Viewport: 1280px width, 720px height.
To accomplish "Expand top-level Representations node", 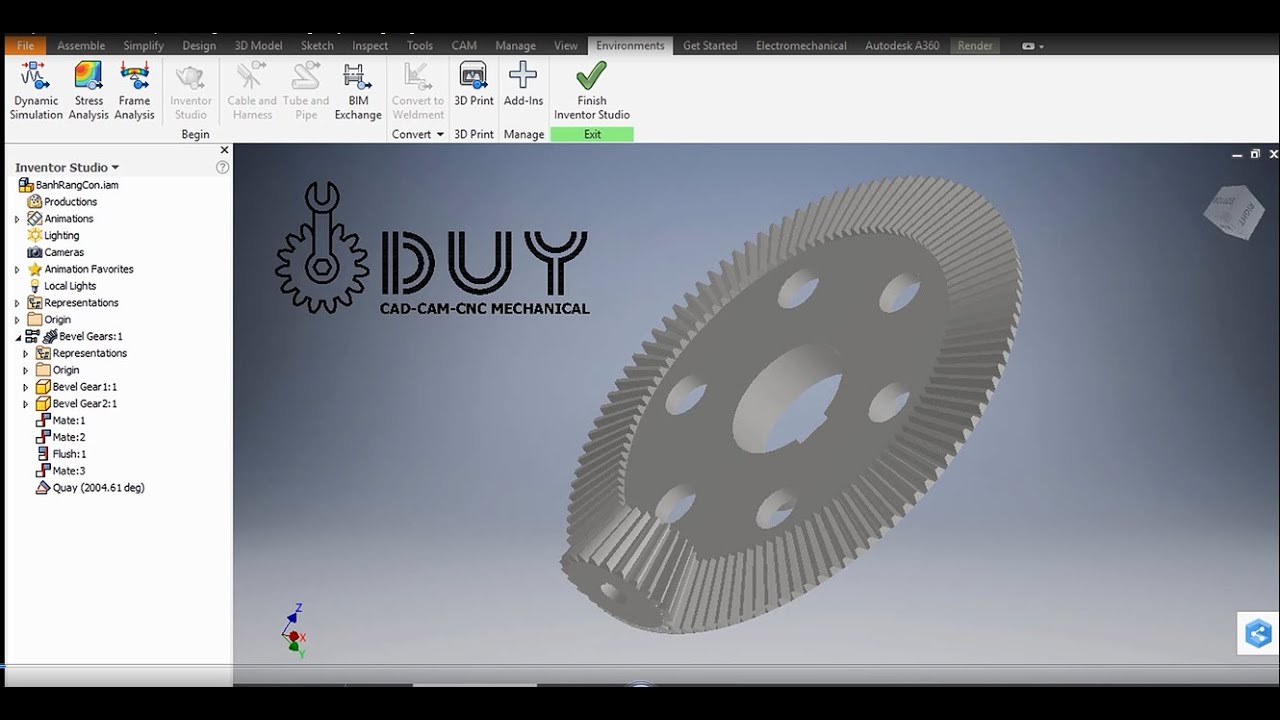I will click(x=17, y=303).
